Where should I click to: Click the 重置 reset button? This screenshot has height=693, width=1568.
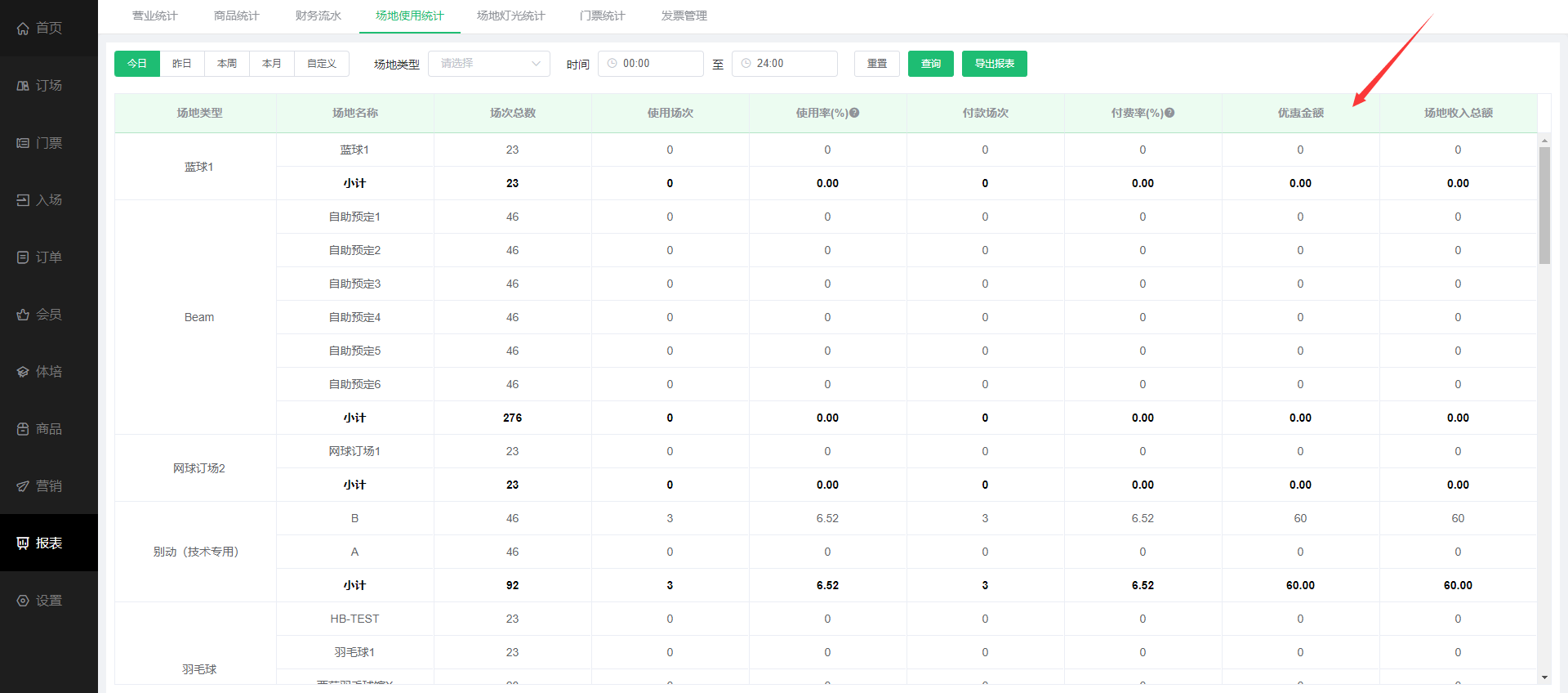click(x=877, y=64)
